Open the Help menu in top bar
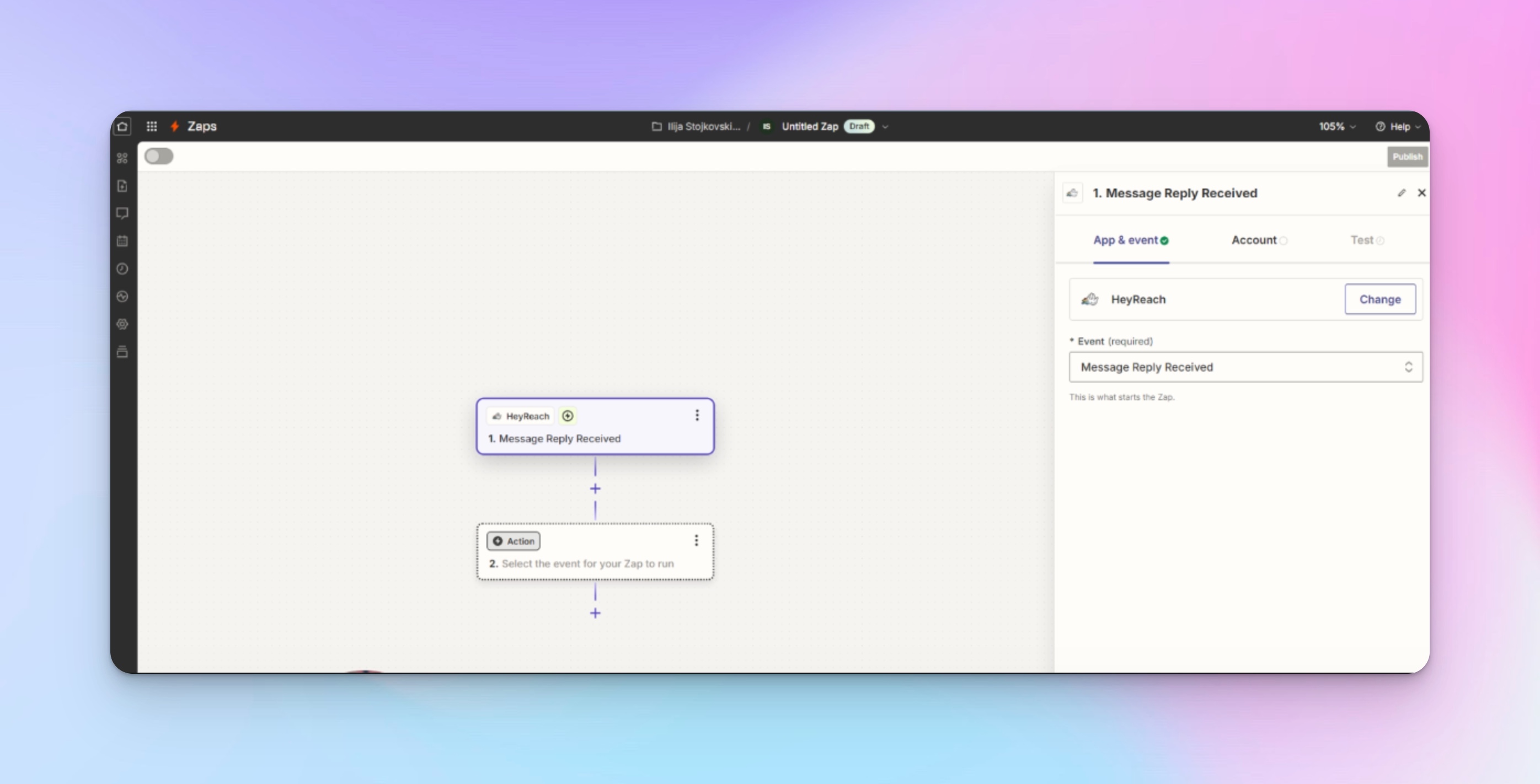1540x784 pixels. pyautogui.click(x=1398, y=127)
